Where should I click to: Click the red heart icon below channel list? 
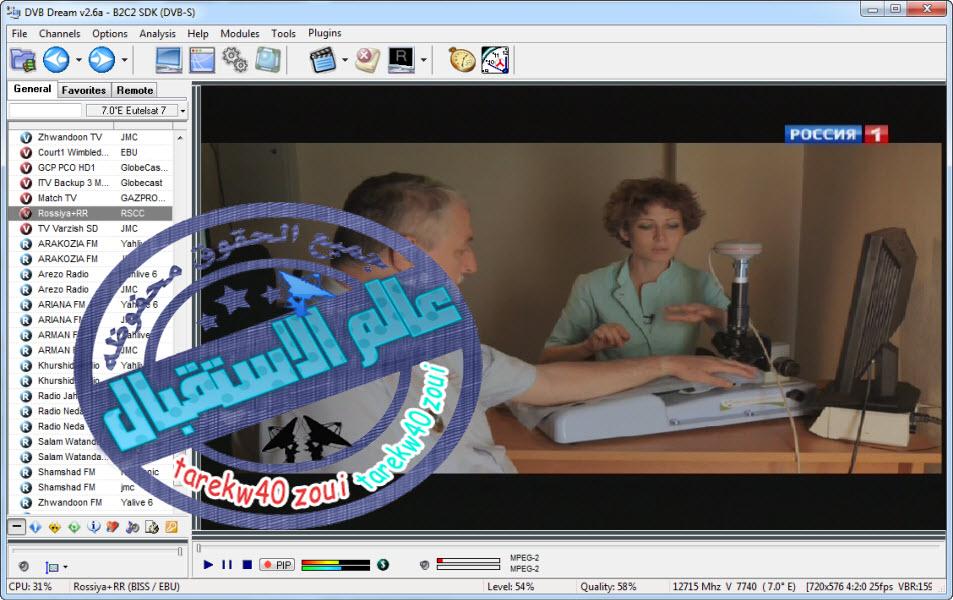(x=113, y=527)
